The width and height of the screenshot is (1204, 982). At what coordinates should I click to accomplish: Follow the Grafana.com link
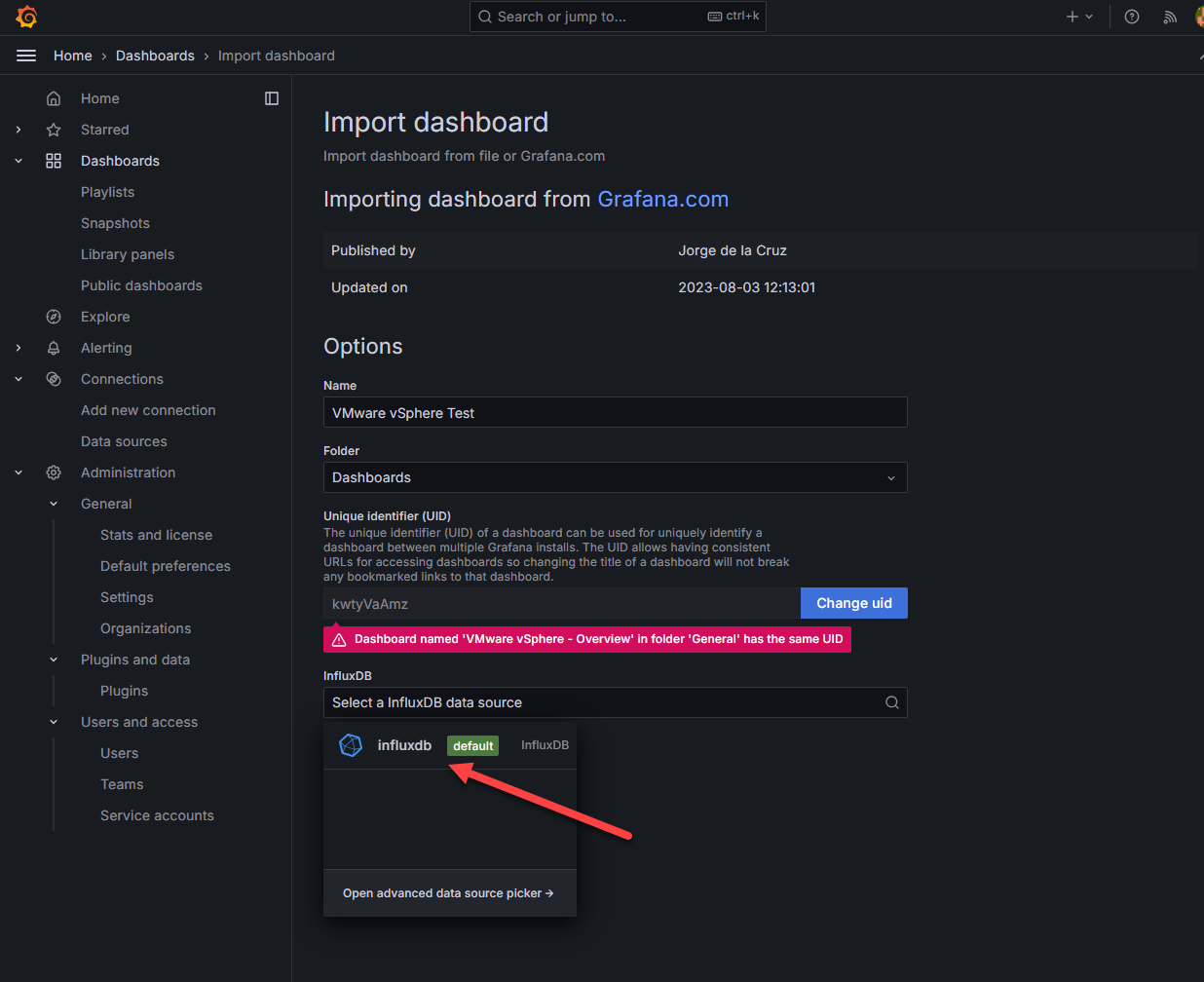pyautogui.click(x=662, y=199)
